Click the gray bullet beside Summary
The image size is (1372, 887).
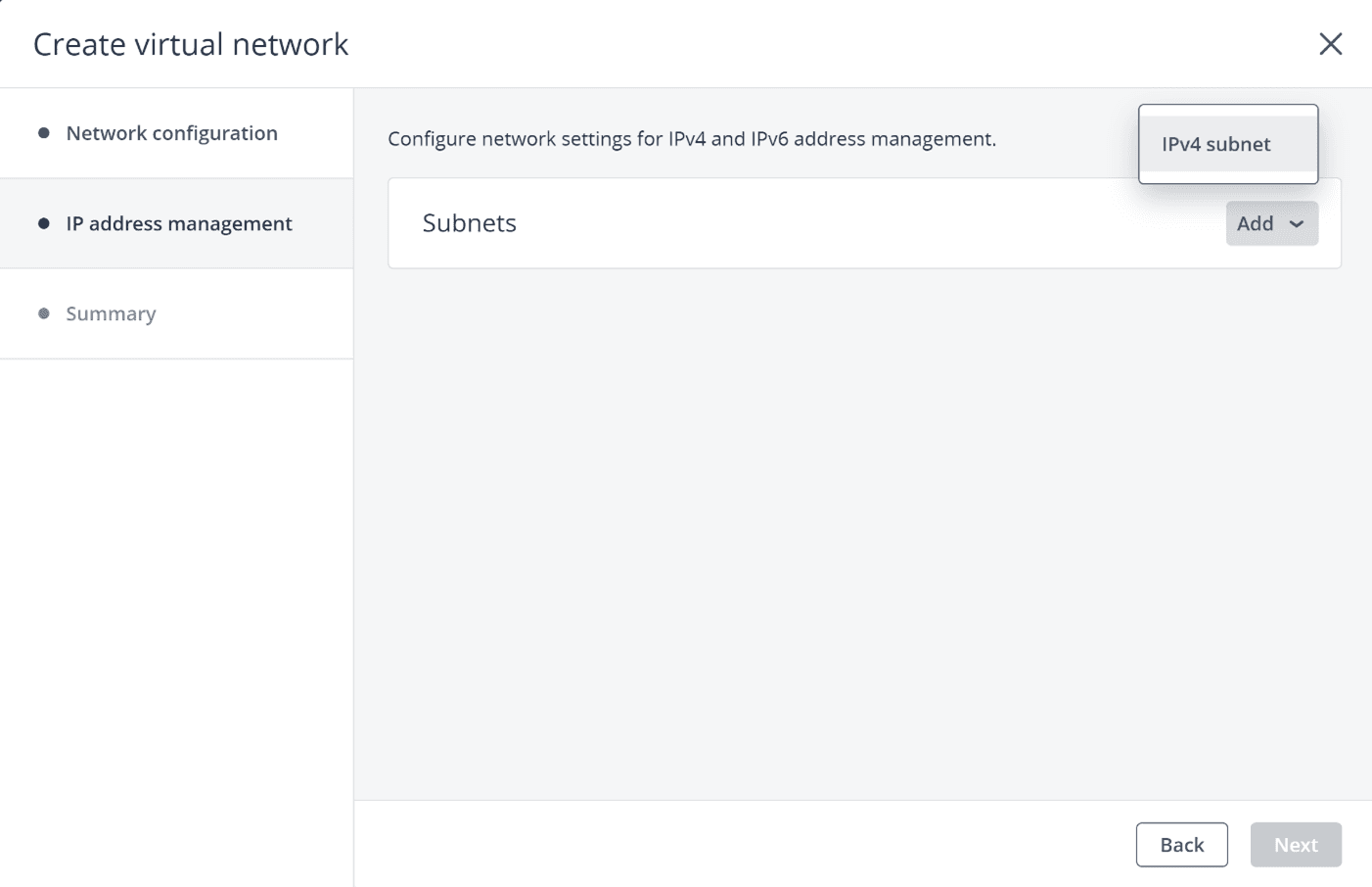click(44, 314)
